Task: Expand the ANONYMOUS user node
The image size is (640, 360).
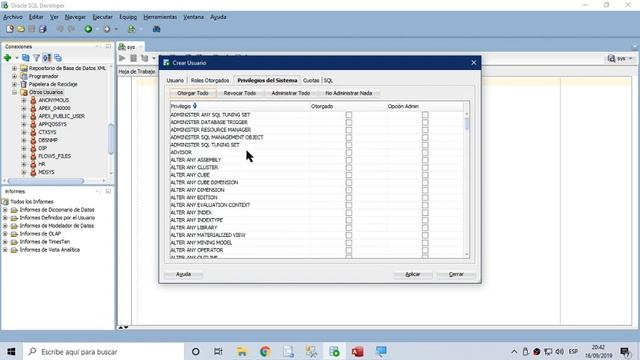Action: [24, 100]
